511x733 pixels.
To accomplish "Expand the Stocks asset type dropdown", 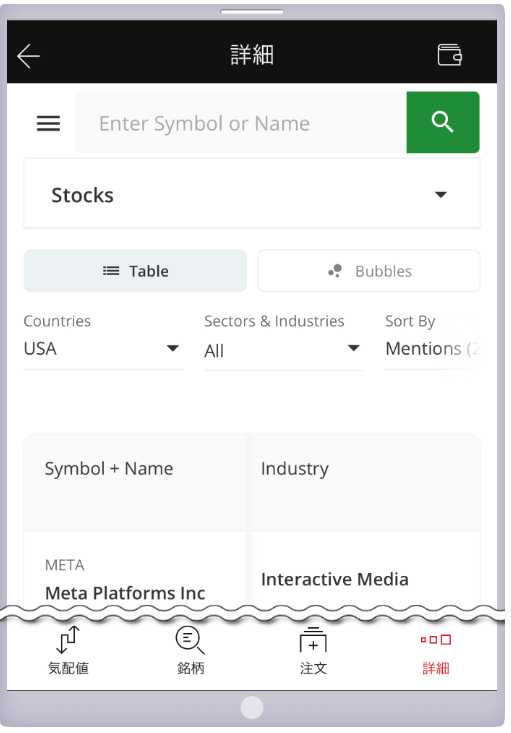I will tap(252, 194).
